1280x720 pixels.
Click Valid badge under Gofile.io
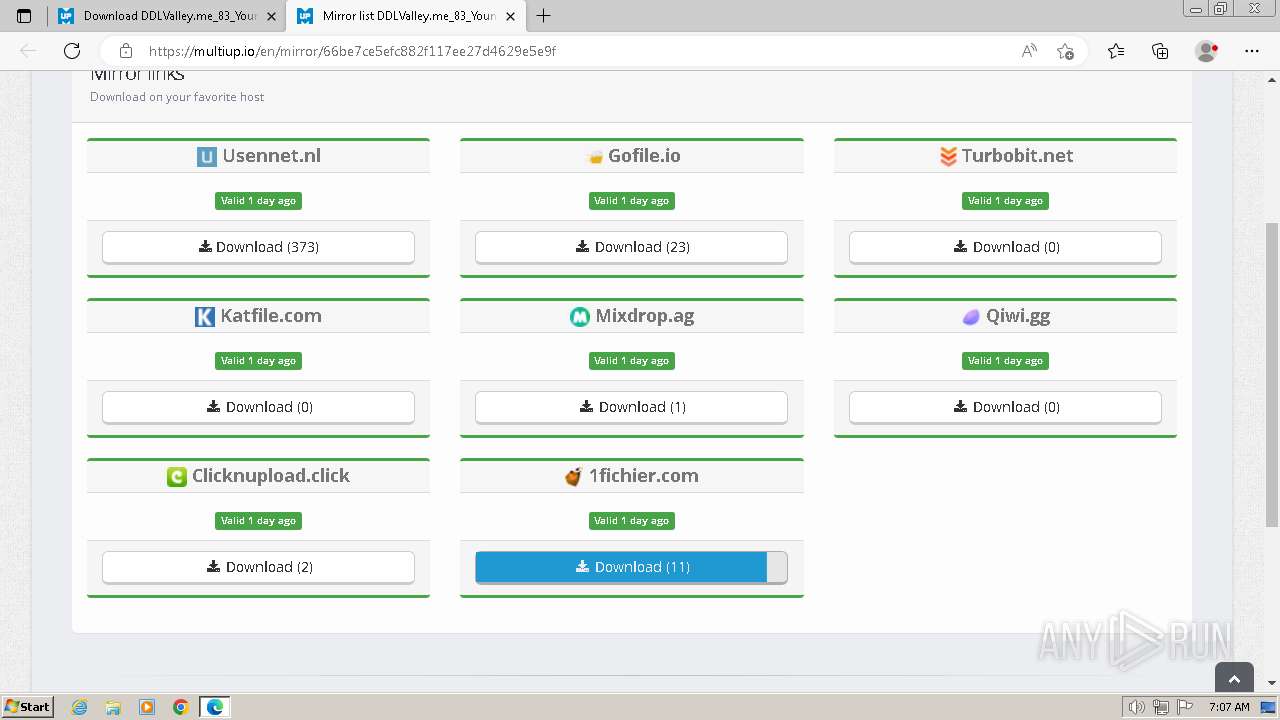631,201
